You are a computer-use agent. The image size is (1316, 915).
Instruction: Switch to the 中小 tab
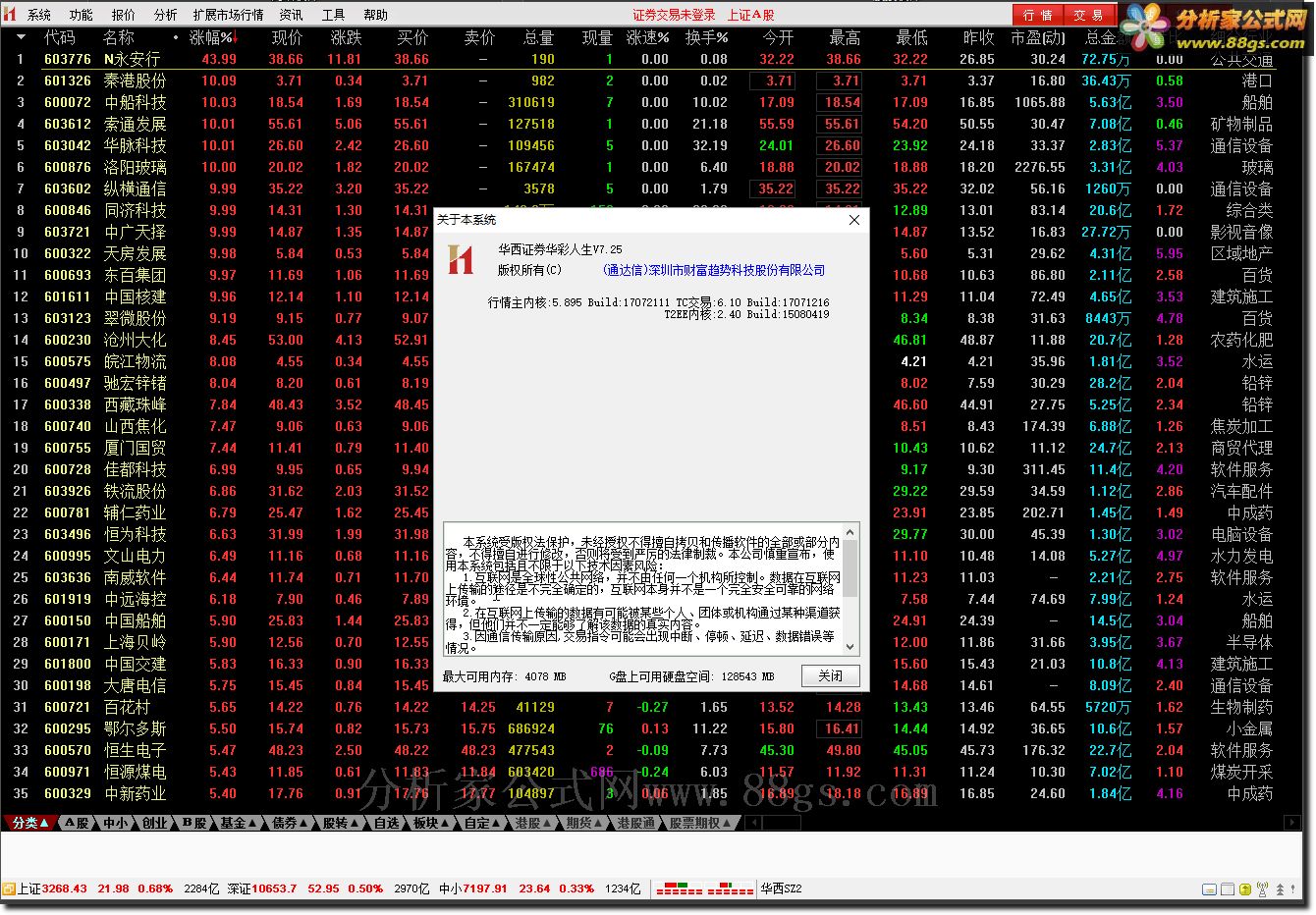[x=115, y=823]
